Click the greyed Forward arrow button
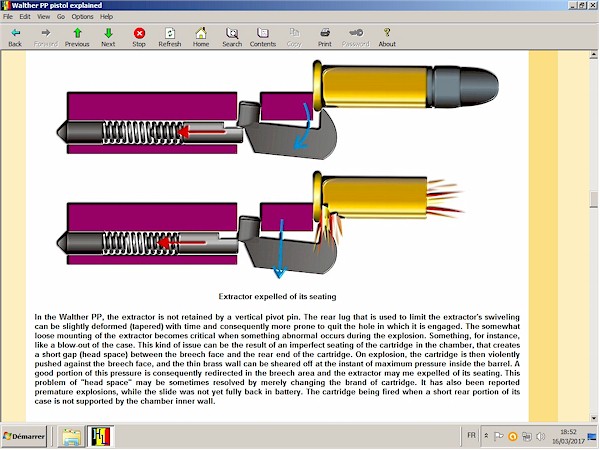The width and height of the screenshot is (600, 450). point(46,37)
